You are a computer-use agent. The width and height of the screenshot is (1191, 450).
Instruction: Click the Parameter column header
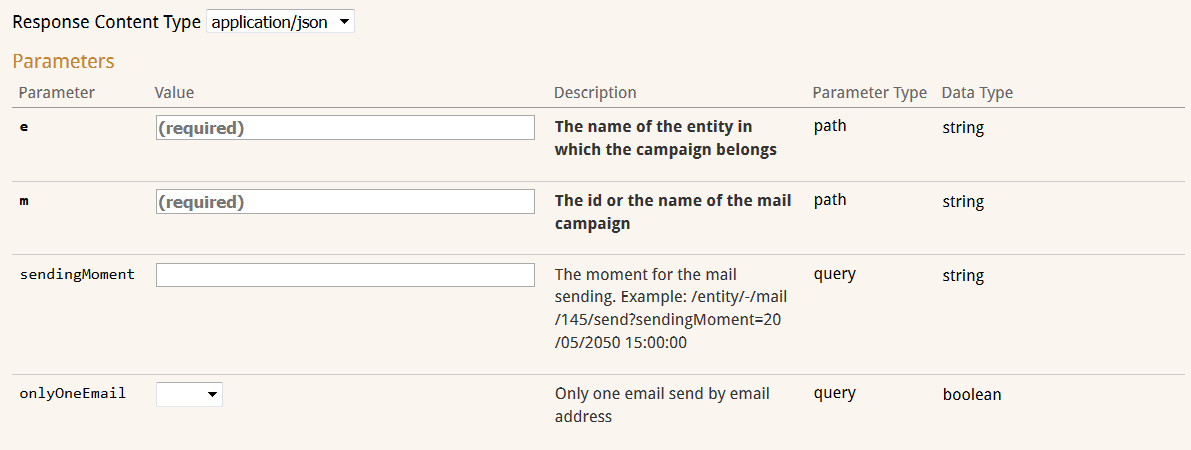click(x=56, y=93)
